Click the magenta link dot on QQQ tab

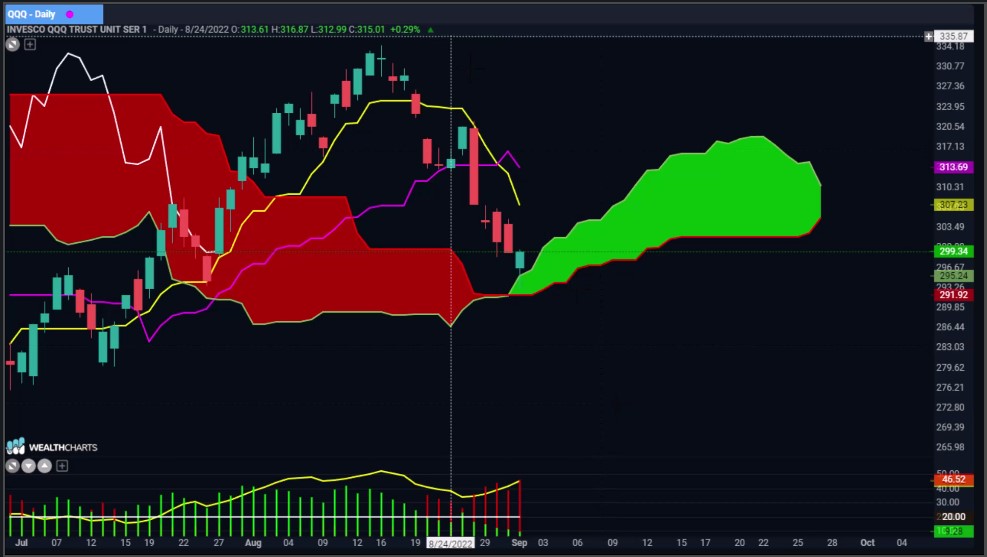(70, 14)
